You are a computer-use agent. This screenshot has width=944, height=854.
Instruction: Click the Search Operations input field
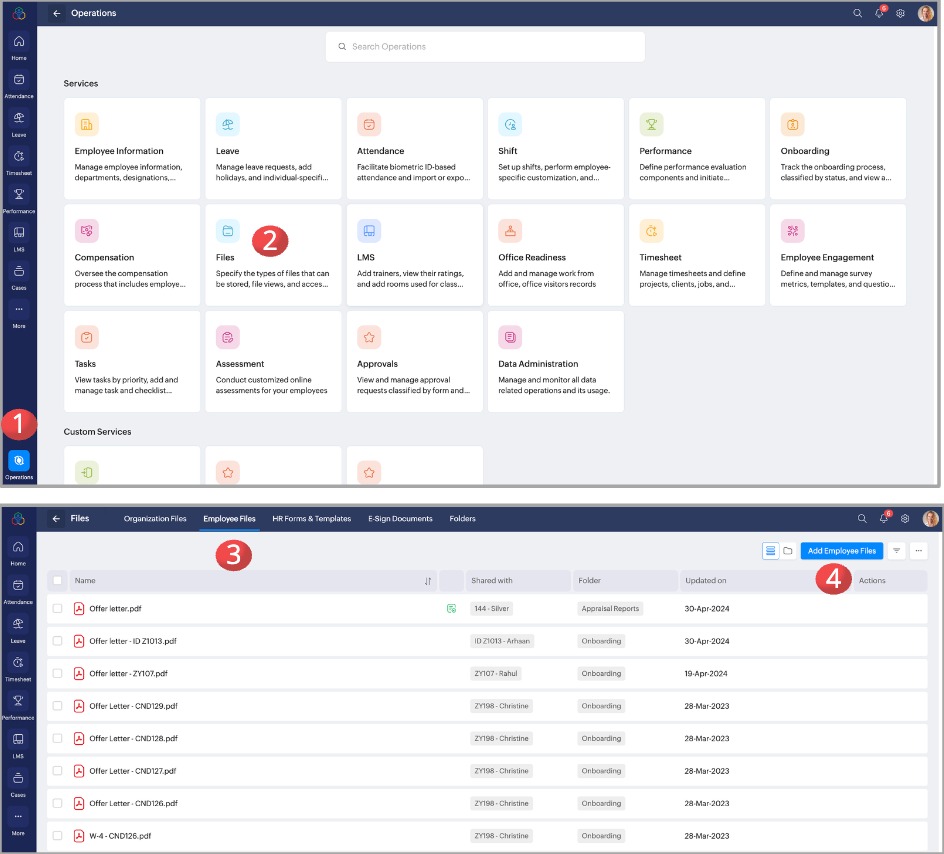[485, 47]
